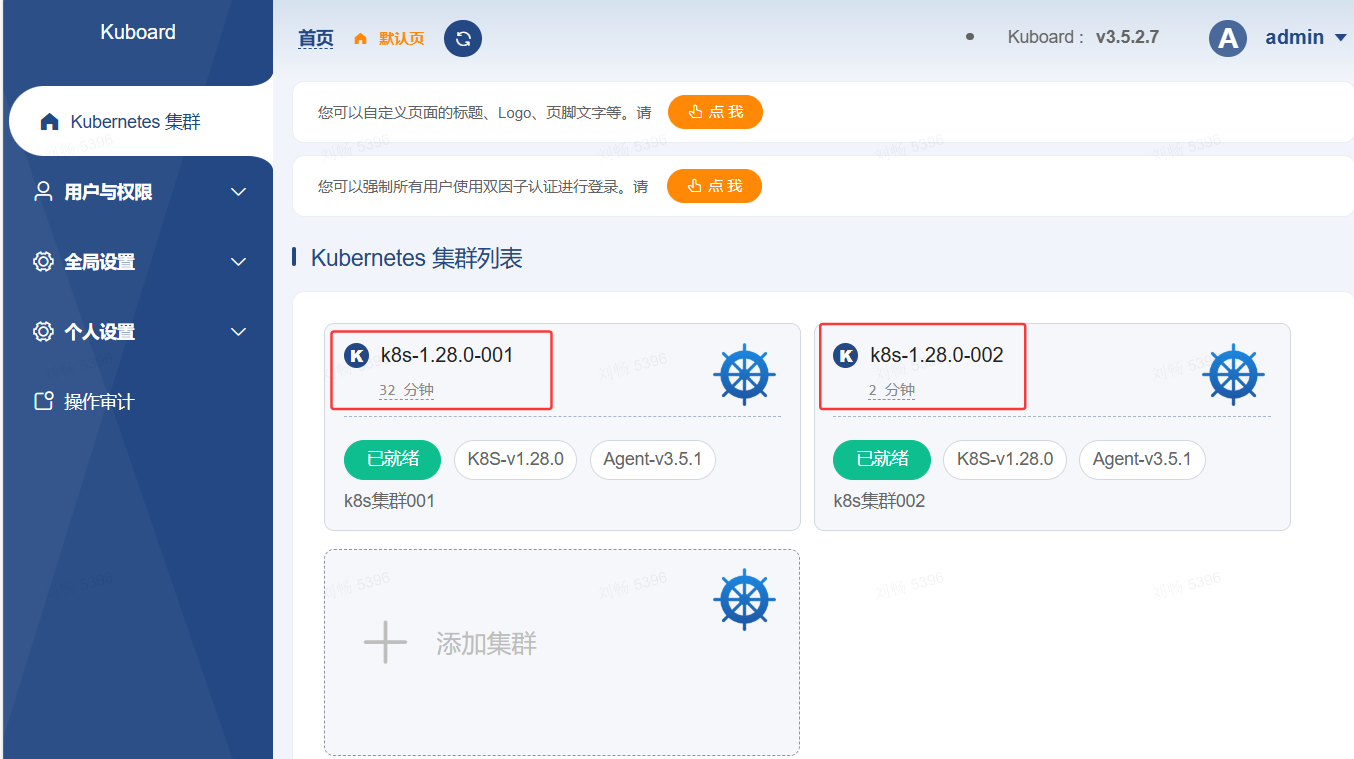This screenshot has height=759, width=1354.
Task: Expand the 全局设置 menu chevron
Action: [238, 262]
